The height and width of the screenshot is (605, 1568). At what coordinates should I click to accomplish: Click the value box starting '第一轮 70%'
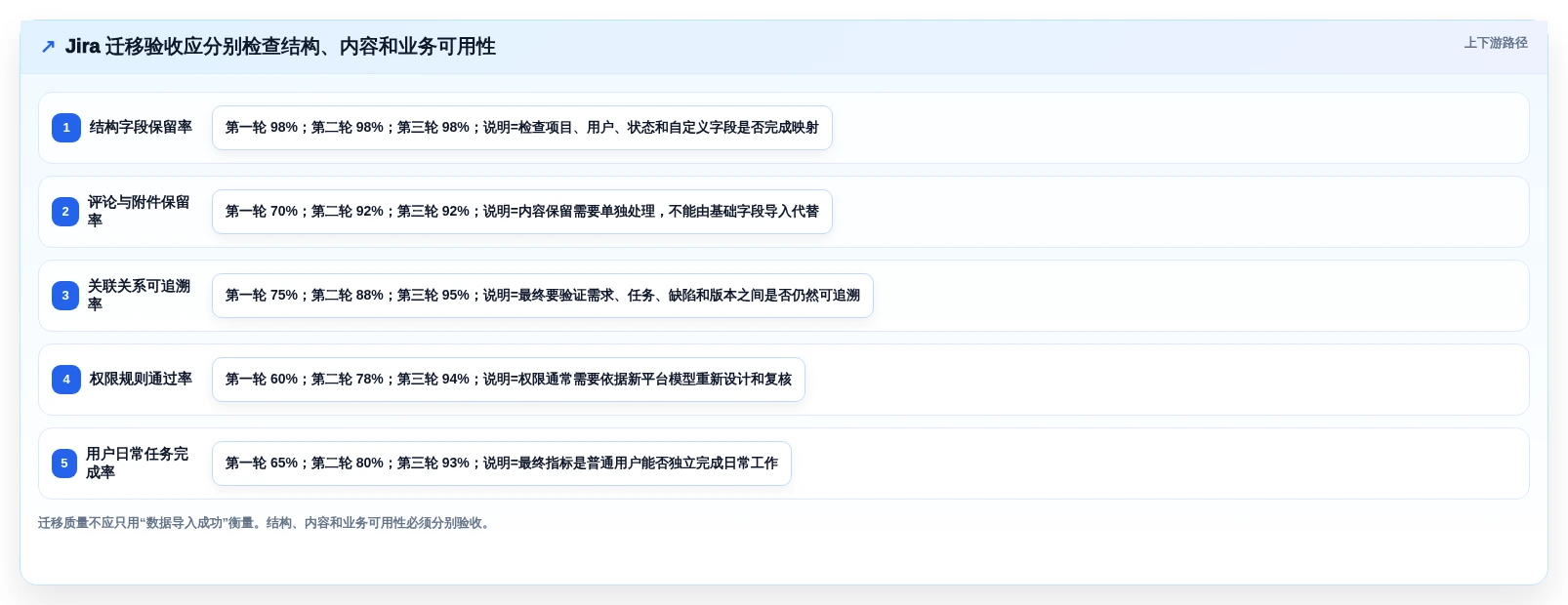click(522, 212)
